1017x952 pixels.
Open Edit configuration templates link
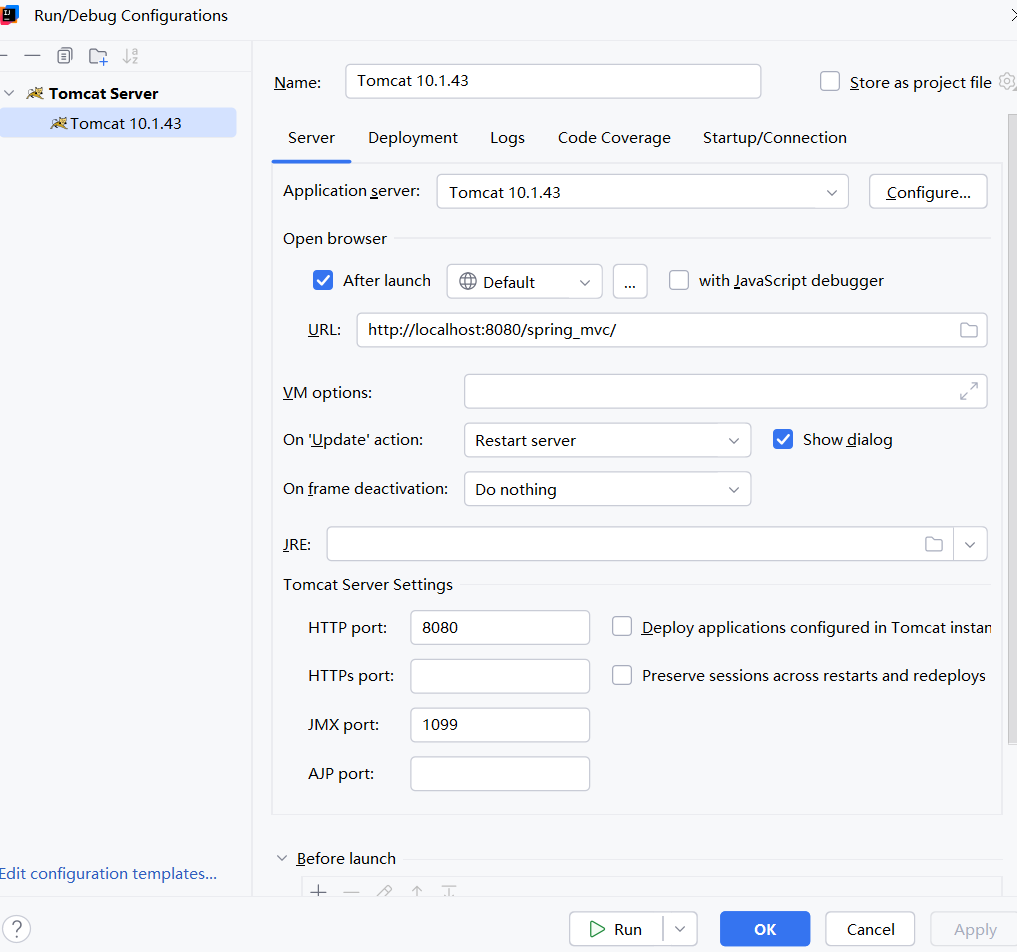click(x=108, y=874)
